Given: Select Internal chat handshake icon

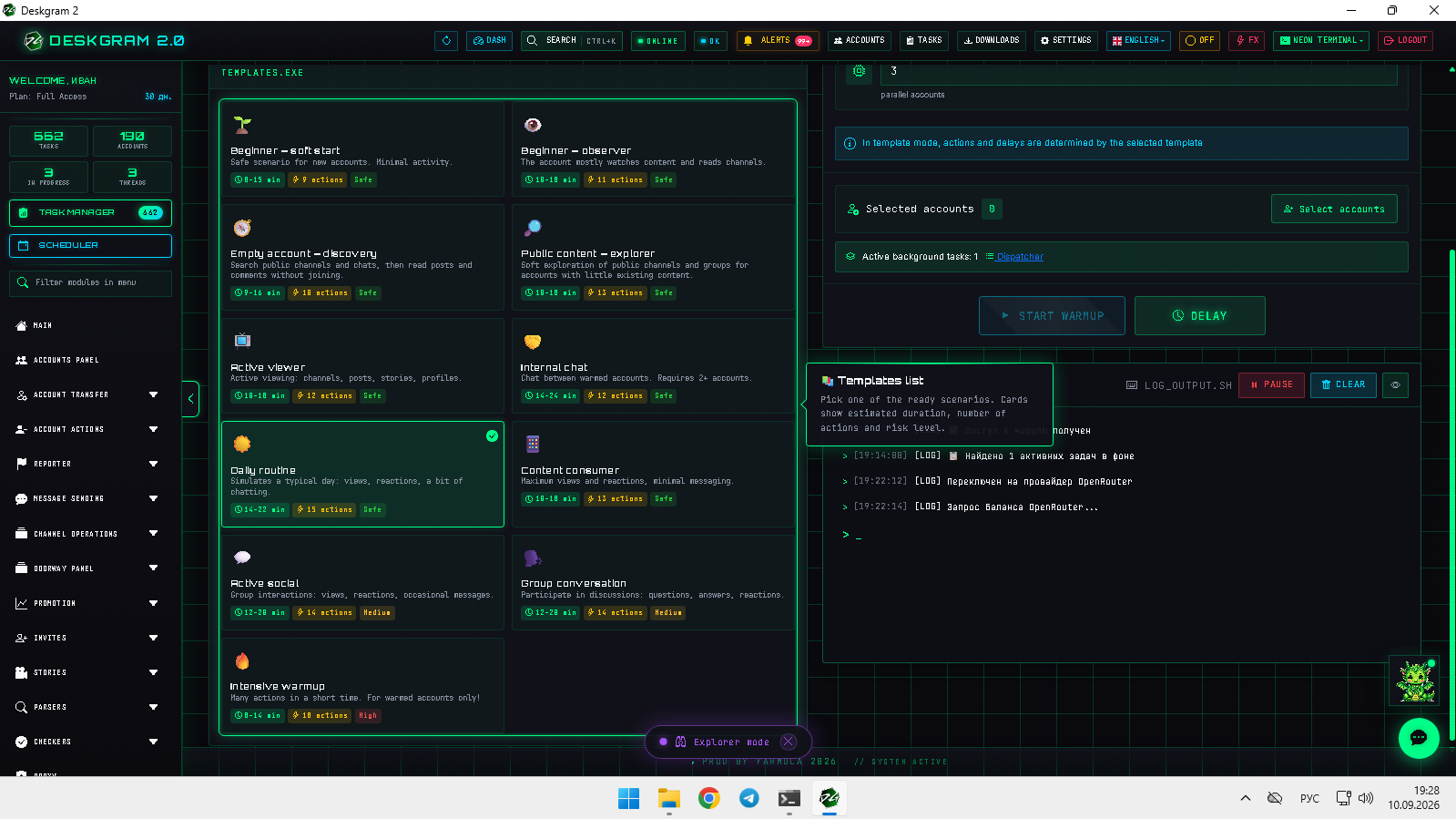Looking at the screenshot, I should (x=533, y=342).
